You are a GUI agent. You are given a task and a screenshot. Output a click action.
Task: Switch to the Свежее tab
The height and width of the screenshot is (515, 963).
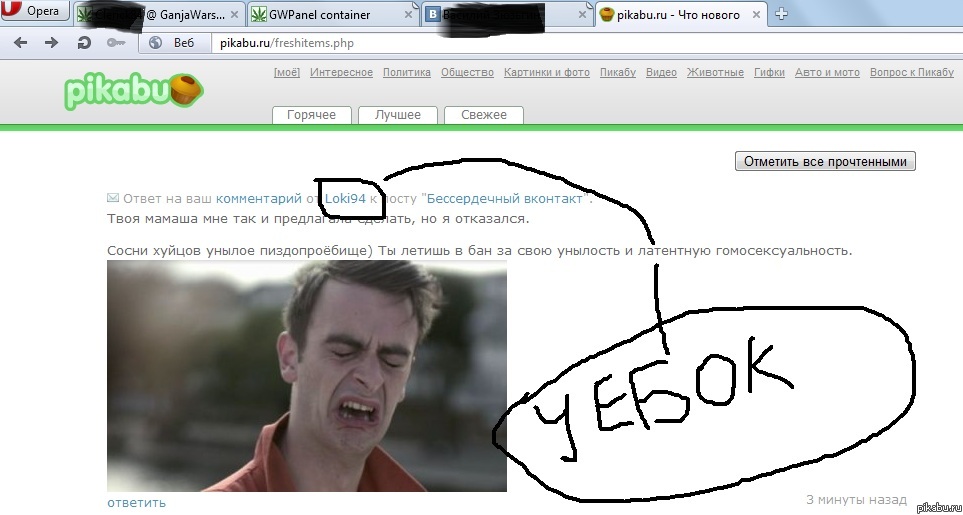[484, 115]
